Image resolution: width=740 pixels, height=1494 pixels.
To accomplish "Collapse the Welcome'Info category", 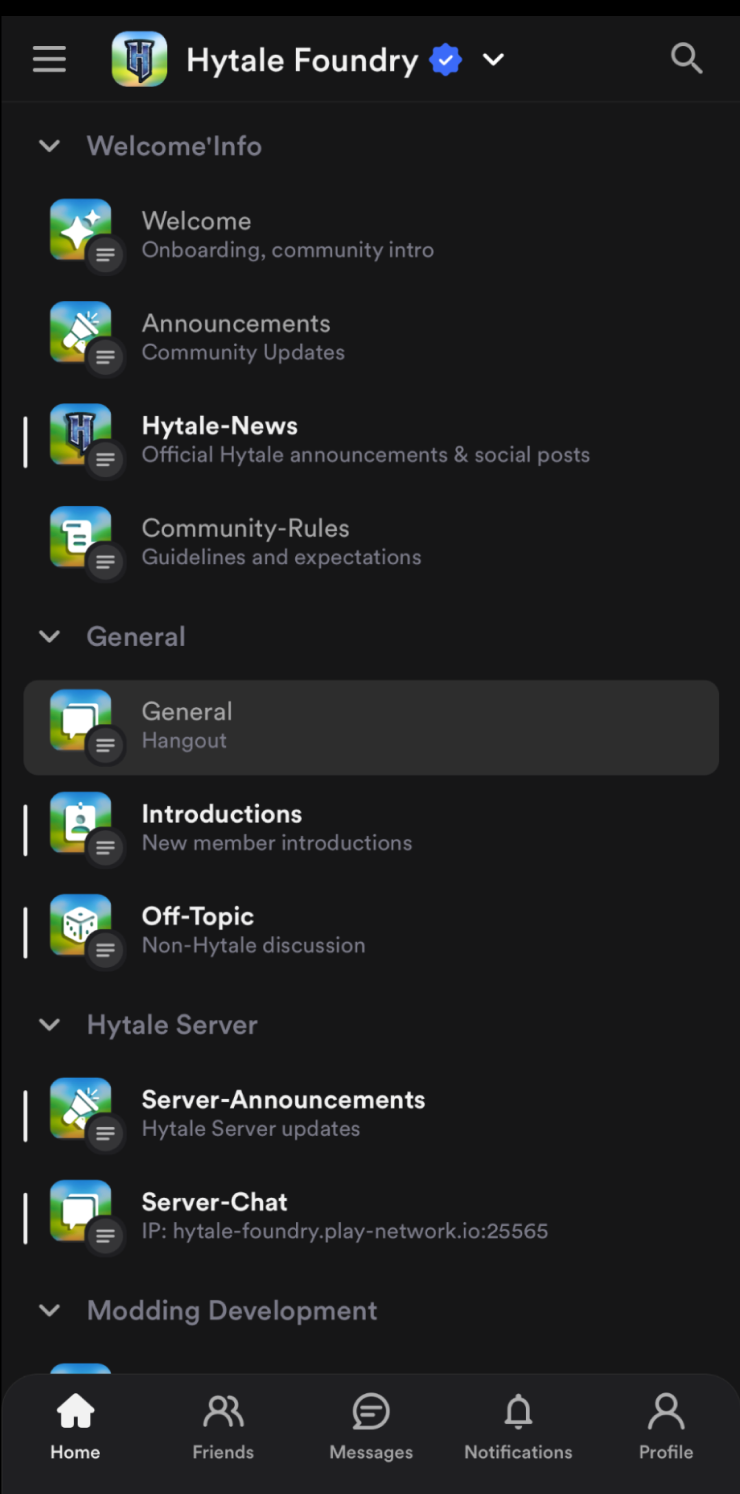I will [x=49, y=146].
